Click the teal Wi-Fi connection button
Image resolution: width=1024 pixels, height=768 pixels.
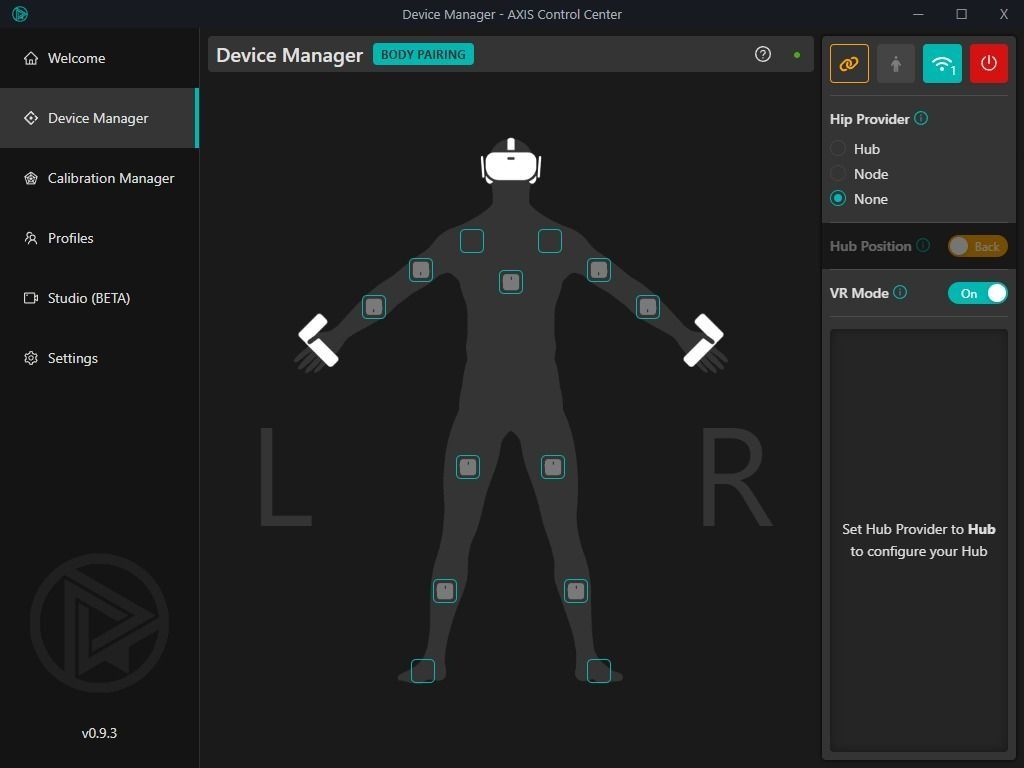tap(942, 63)
